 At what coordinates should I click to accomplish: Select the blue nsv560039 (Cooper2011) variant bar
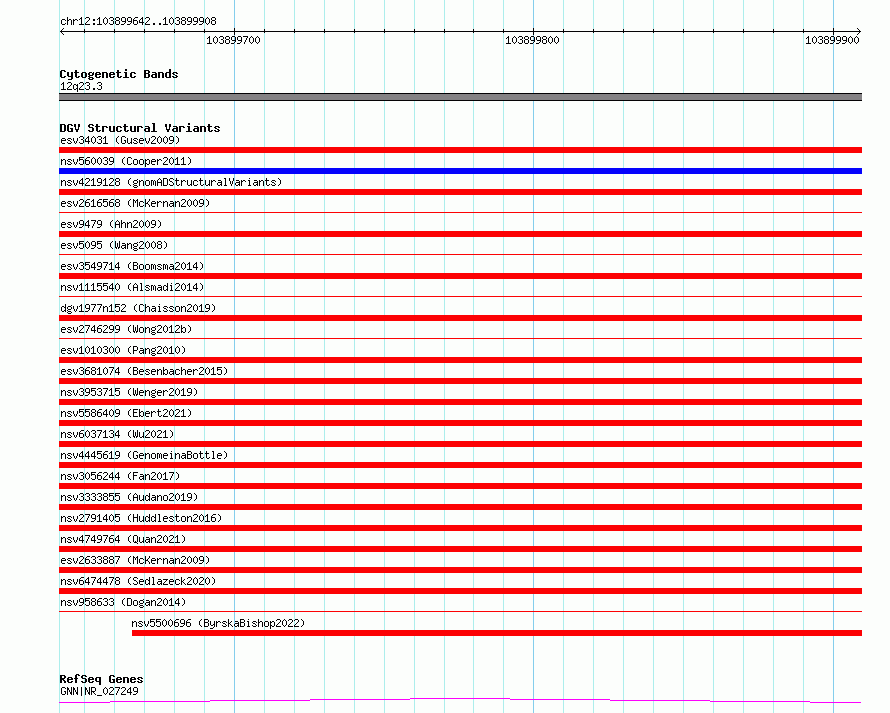click(x=460, y=171)
